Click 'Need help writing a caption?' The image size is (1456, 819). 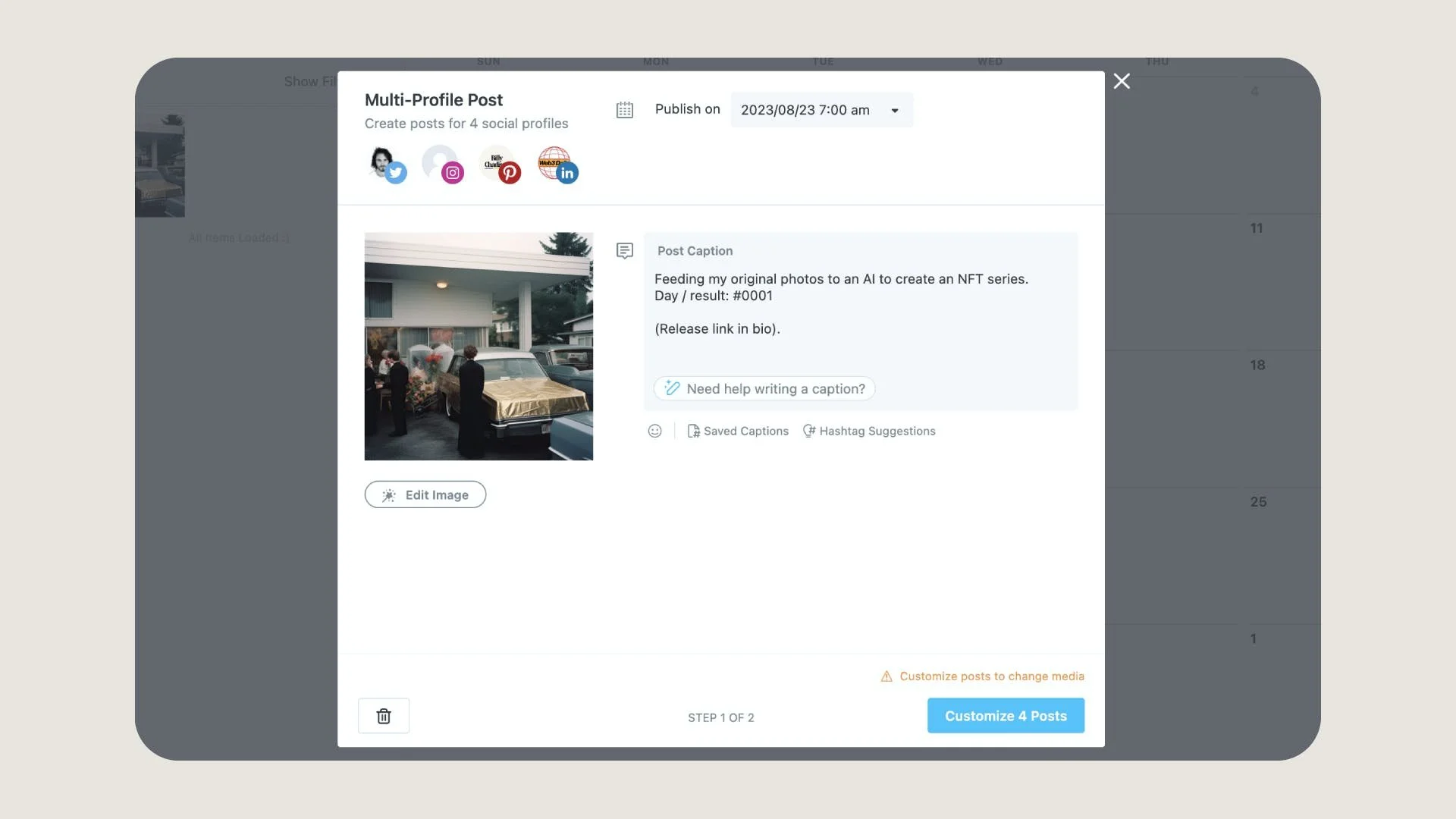point(763,388)
